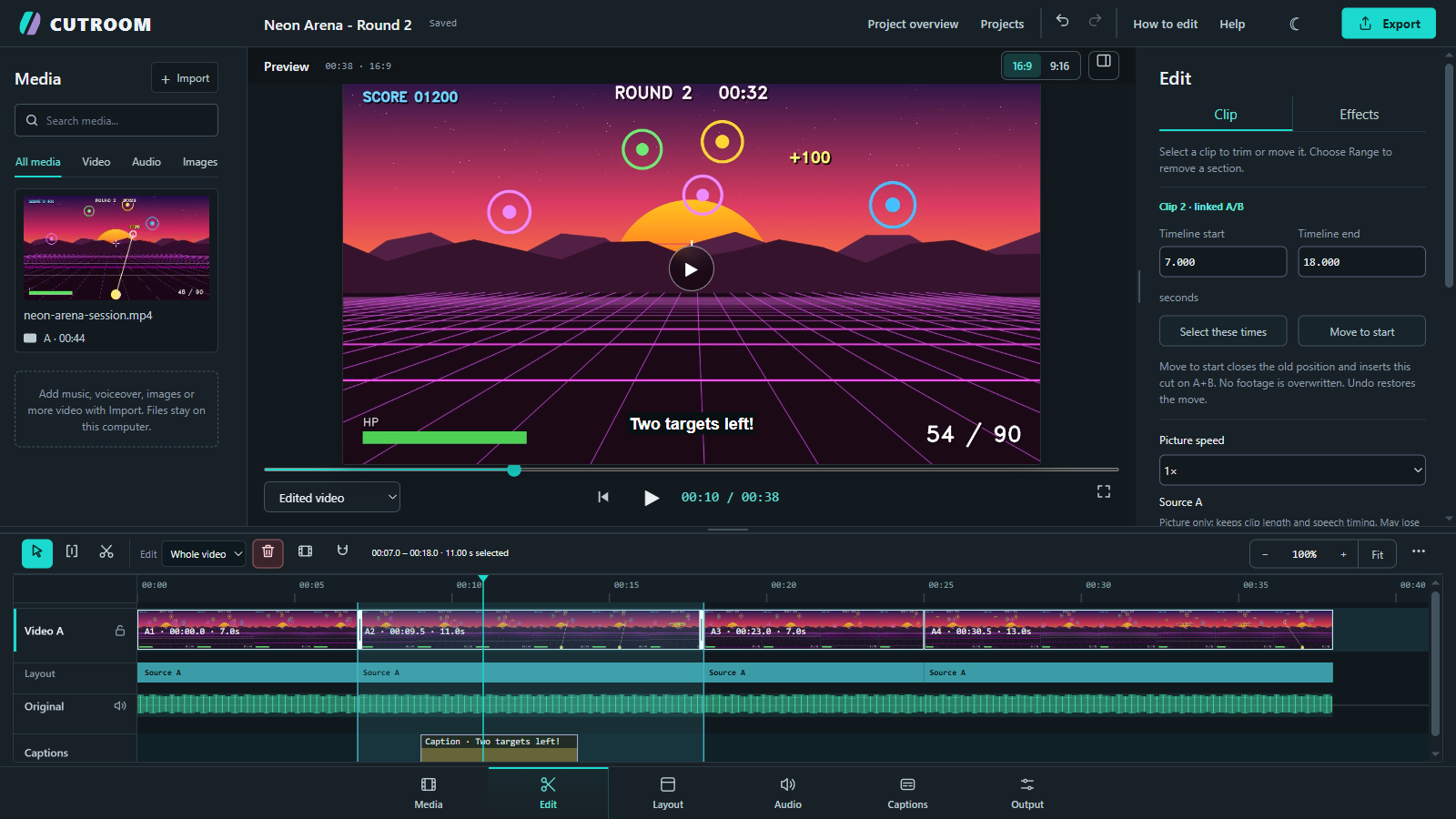This screenshot has width=1456, height=819.
Task: Switch to dark mode with moon icon
Action: (x=1295, y=24)
